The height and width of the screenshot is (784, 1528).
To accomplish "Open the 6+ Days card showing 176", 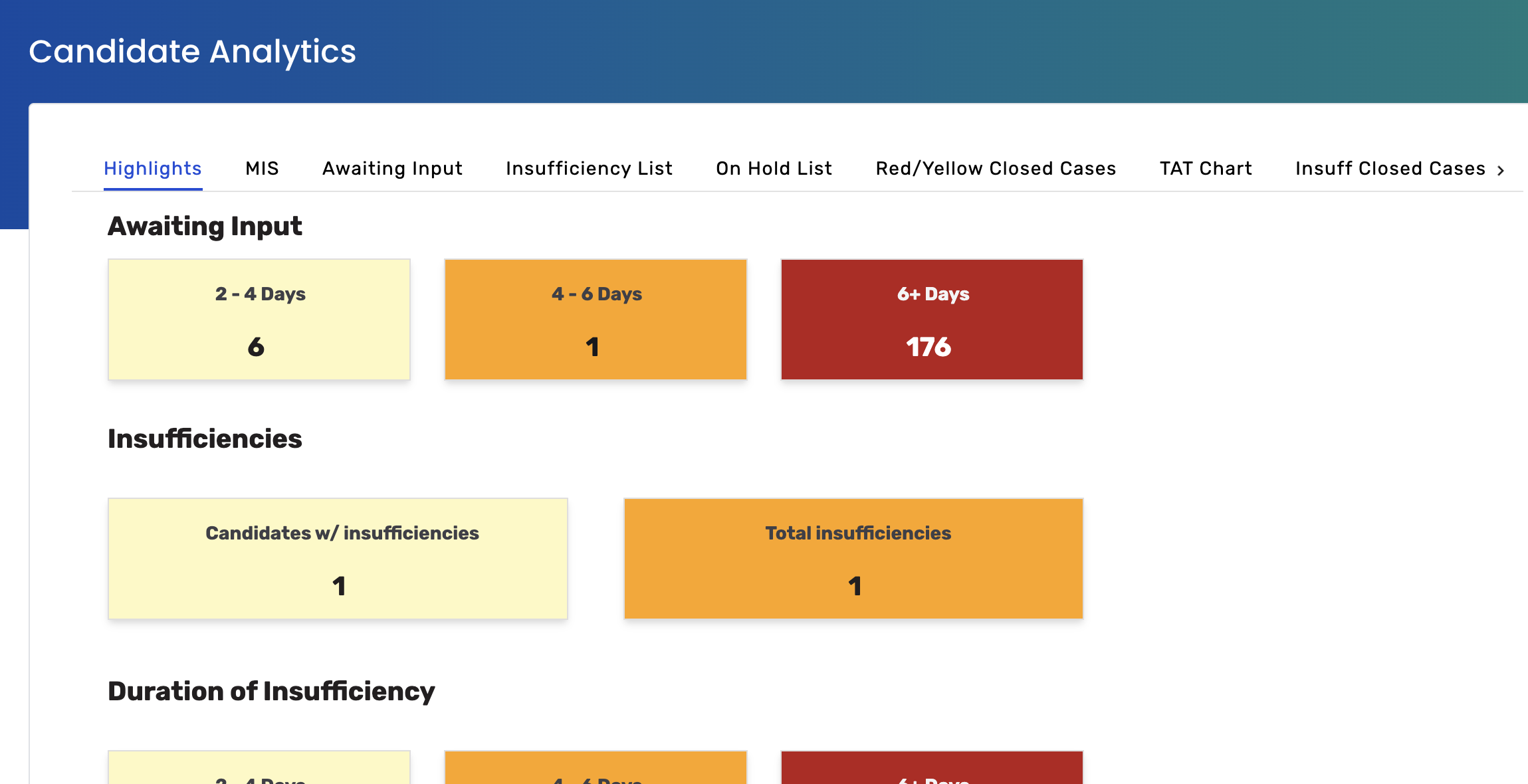I will click(932, 320).
